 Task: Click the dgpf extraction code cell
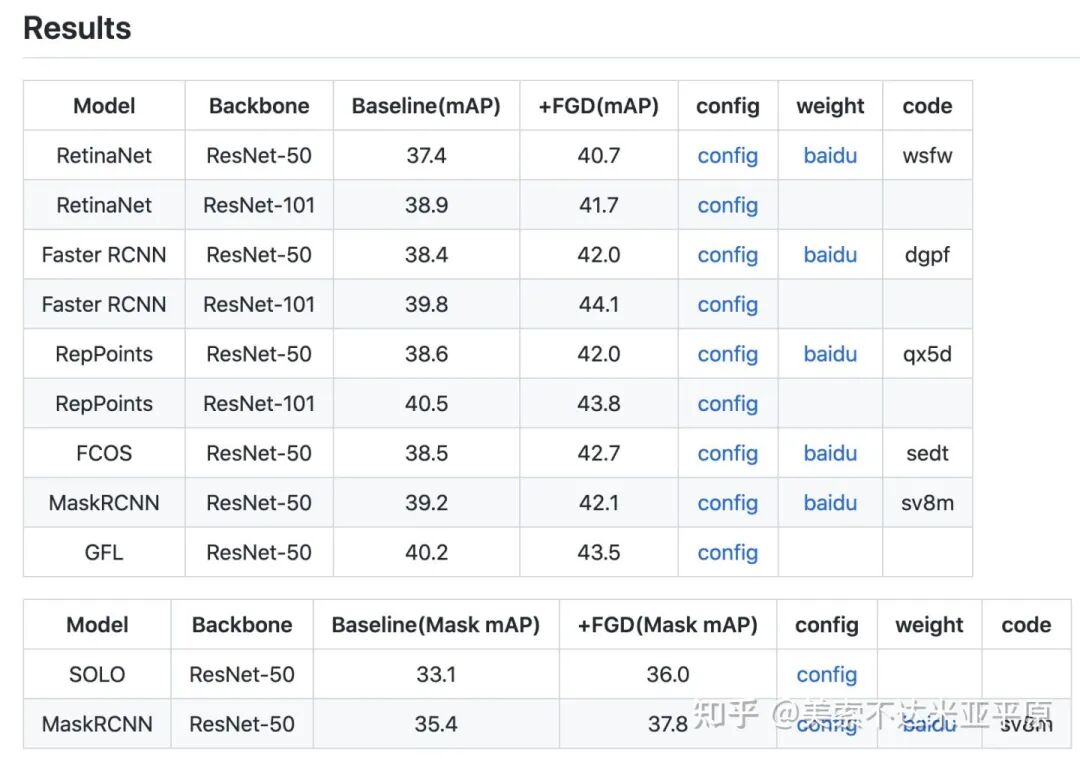(x=927, y=255)
